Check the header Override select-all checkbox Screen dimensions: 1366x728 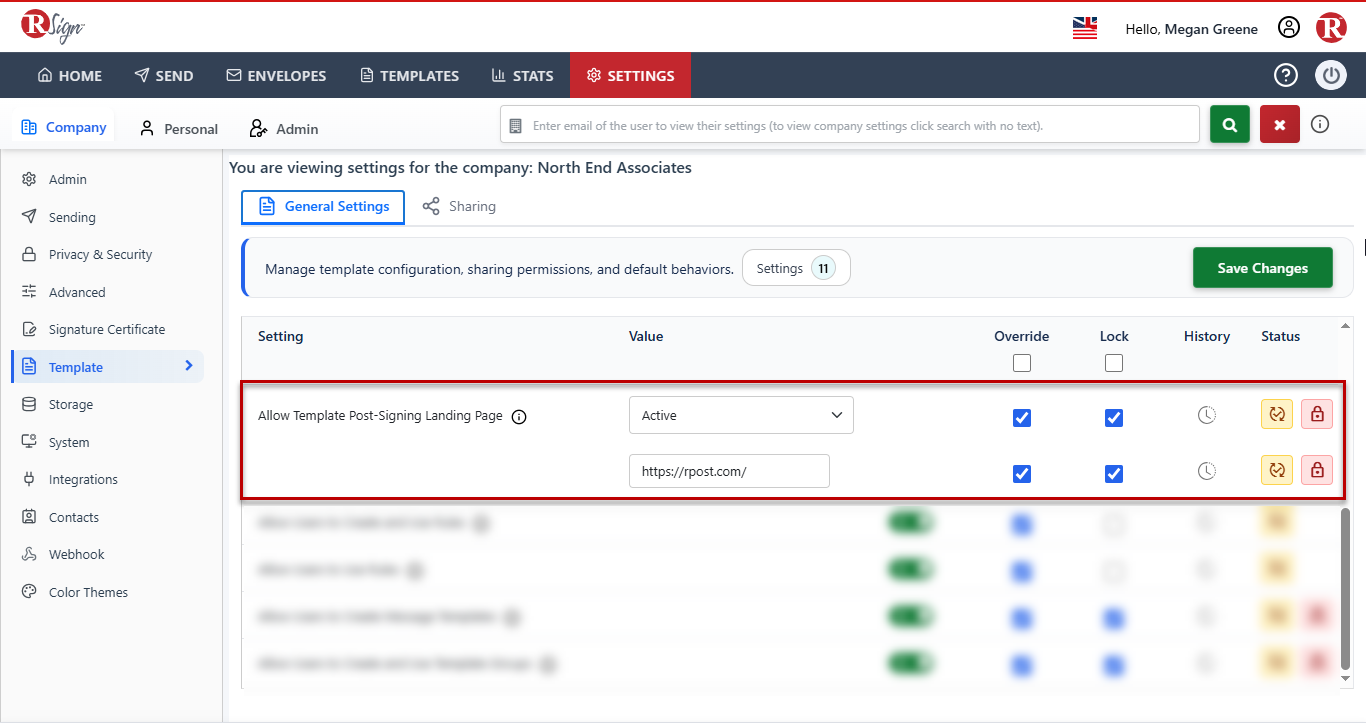tap(1022, 363)
